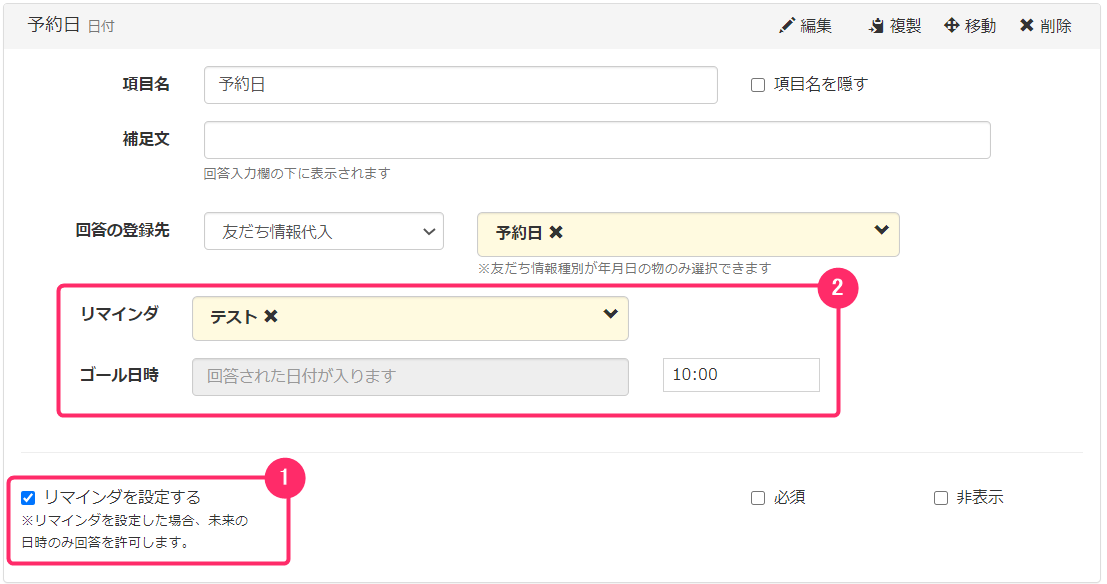
Task: Click the delete (削除) X icon
Action: 1027,25
